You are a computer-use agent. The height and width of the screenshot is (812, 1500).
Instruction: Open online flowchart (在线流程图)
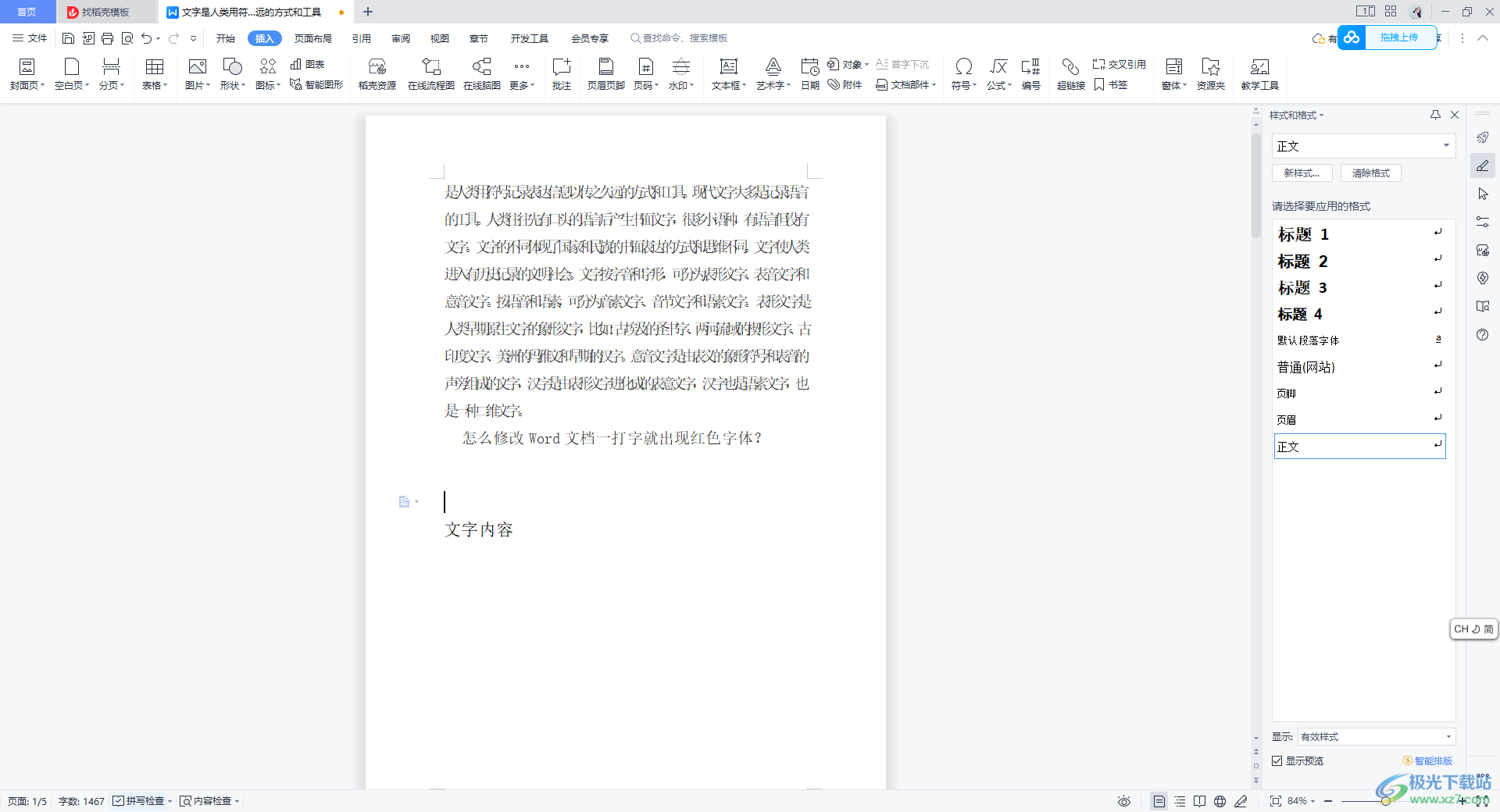click(x=431, y=74)
